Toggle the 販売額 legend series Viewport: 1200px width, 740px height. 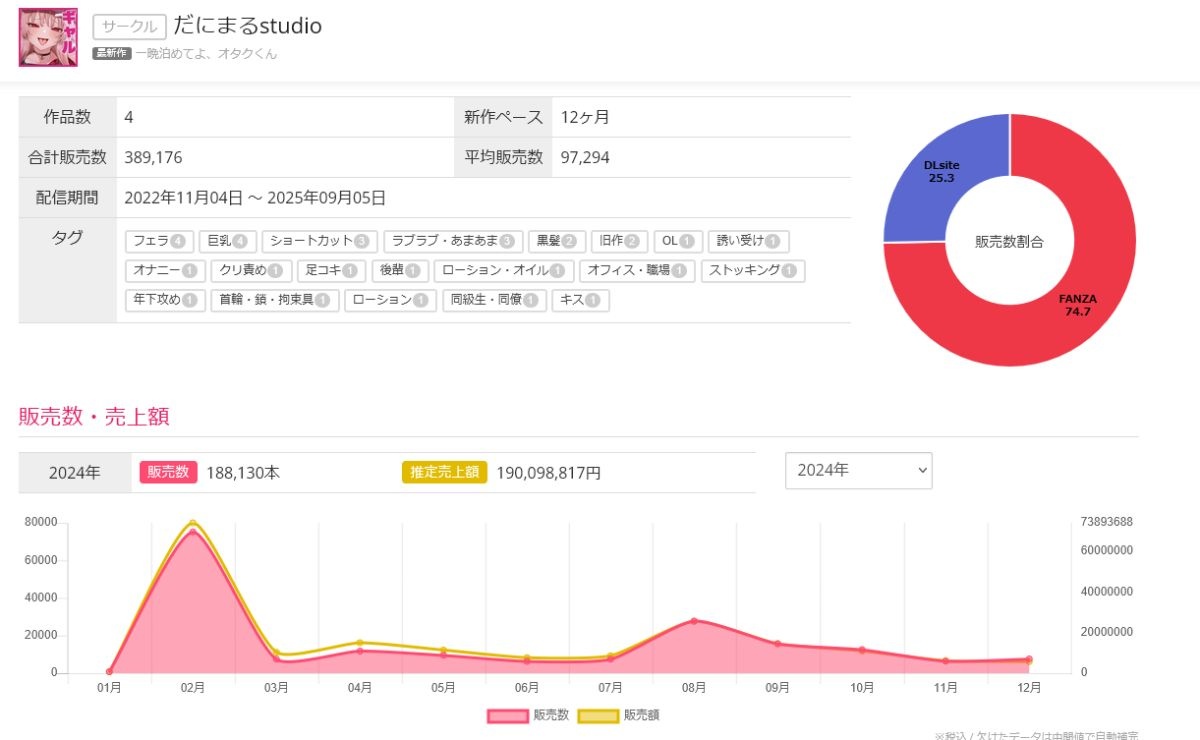tap(619, 715)
